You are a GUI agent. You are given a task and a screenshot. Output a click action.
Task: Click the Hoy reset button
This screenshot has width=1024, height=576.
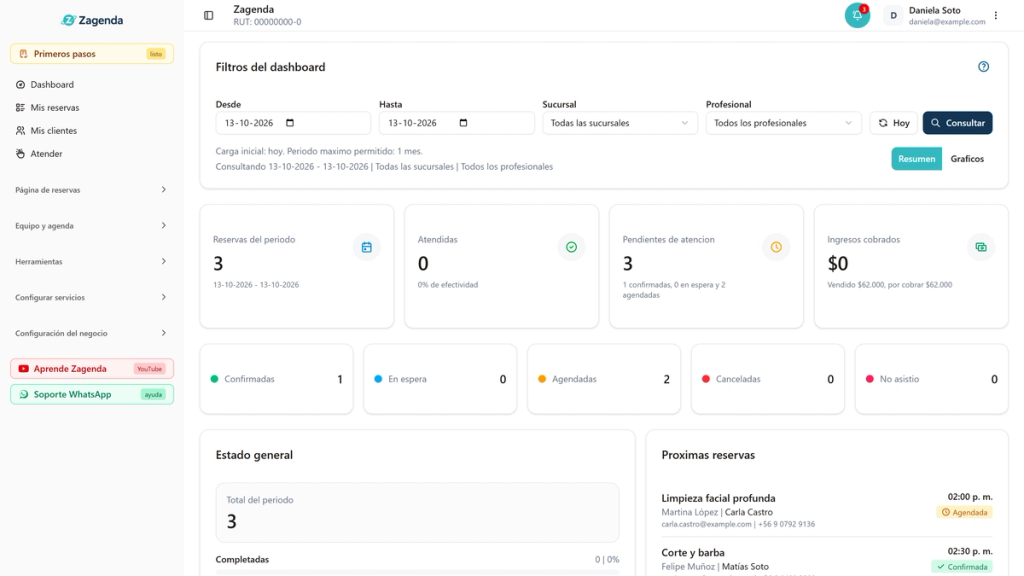click(x=893, y=123)
